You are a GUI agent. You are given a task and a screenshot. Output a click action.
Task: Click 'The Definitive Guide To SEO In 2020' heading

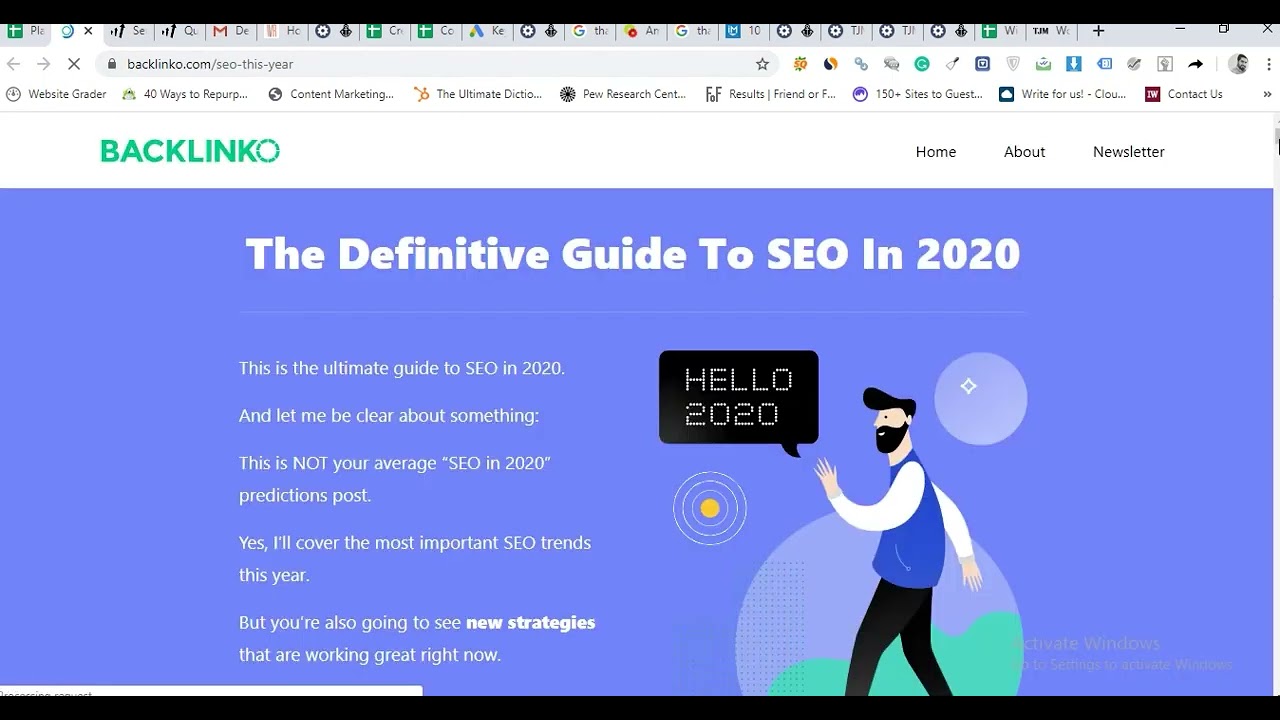click(x=632, y=254)
